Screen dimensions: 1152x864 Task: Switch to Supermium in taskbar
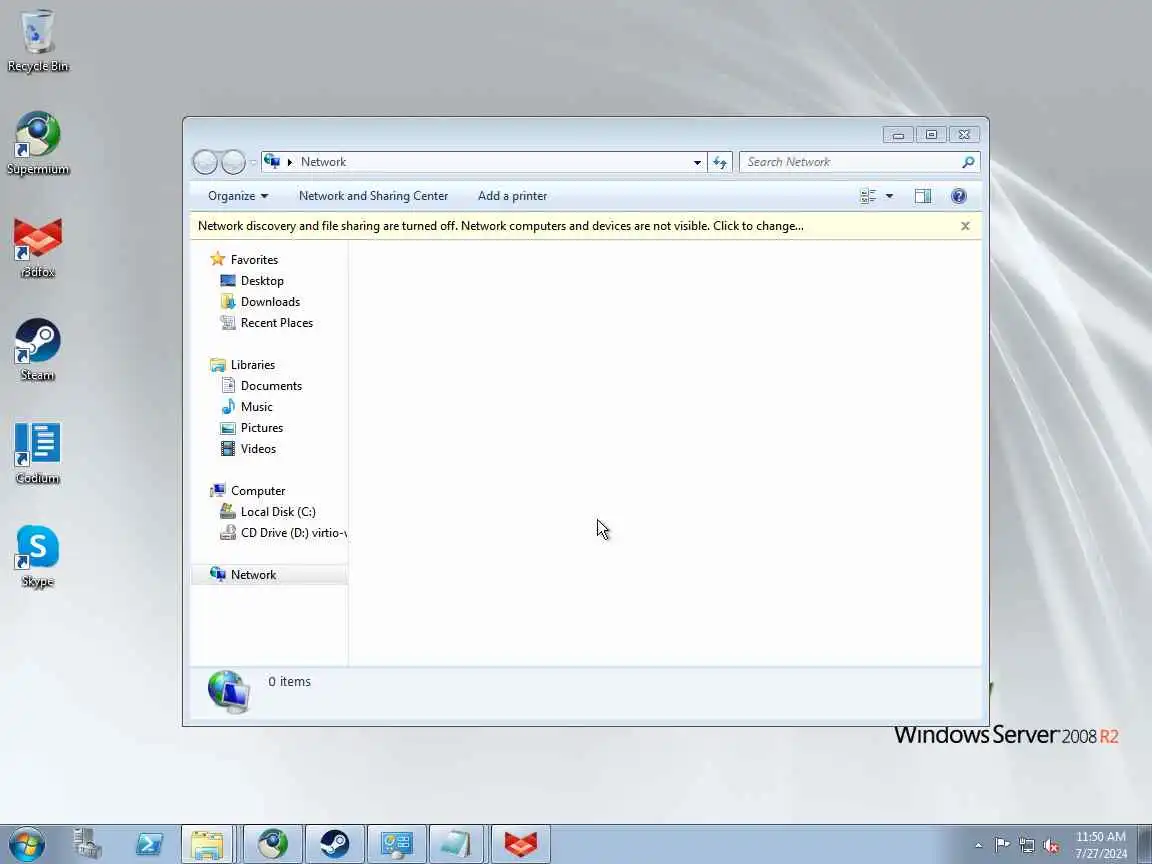tap(273, 844)
